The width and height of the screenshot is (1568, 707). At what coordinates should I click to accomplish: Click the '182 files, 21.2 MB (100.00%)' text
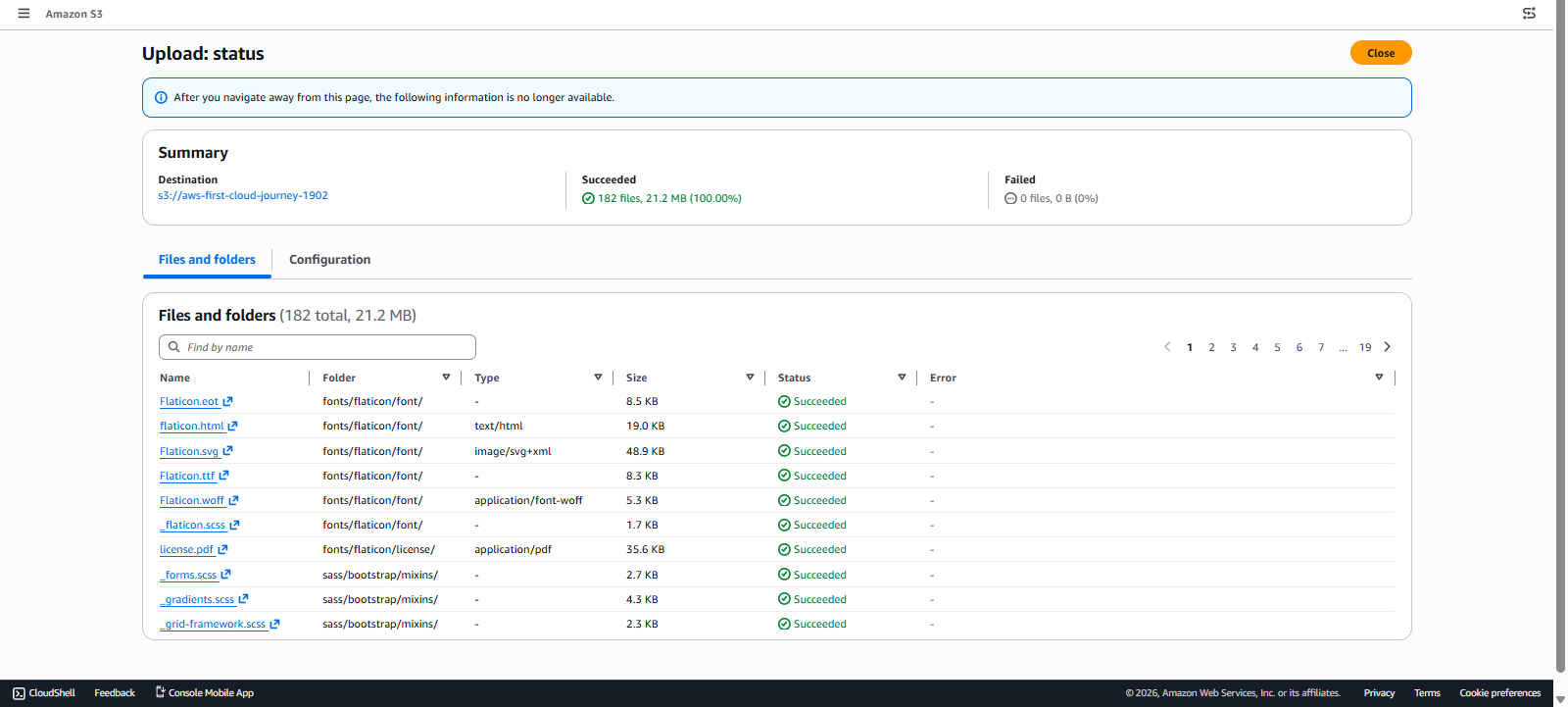pyautogui.click(x=669, y=199)
